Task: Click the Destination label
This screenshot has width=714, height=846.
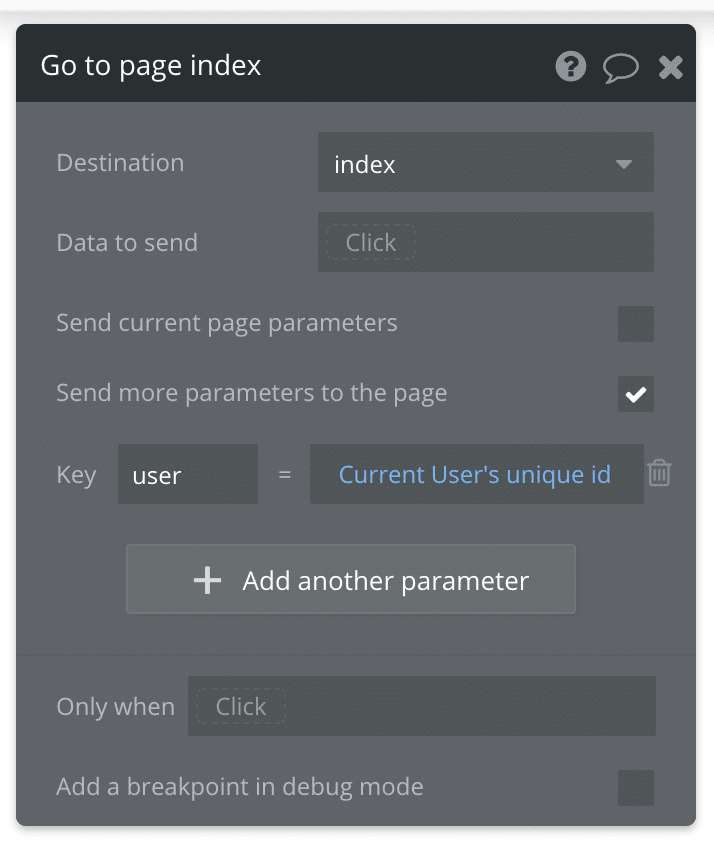Action: (x=120, y=162)
